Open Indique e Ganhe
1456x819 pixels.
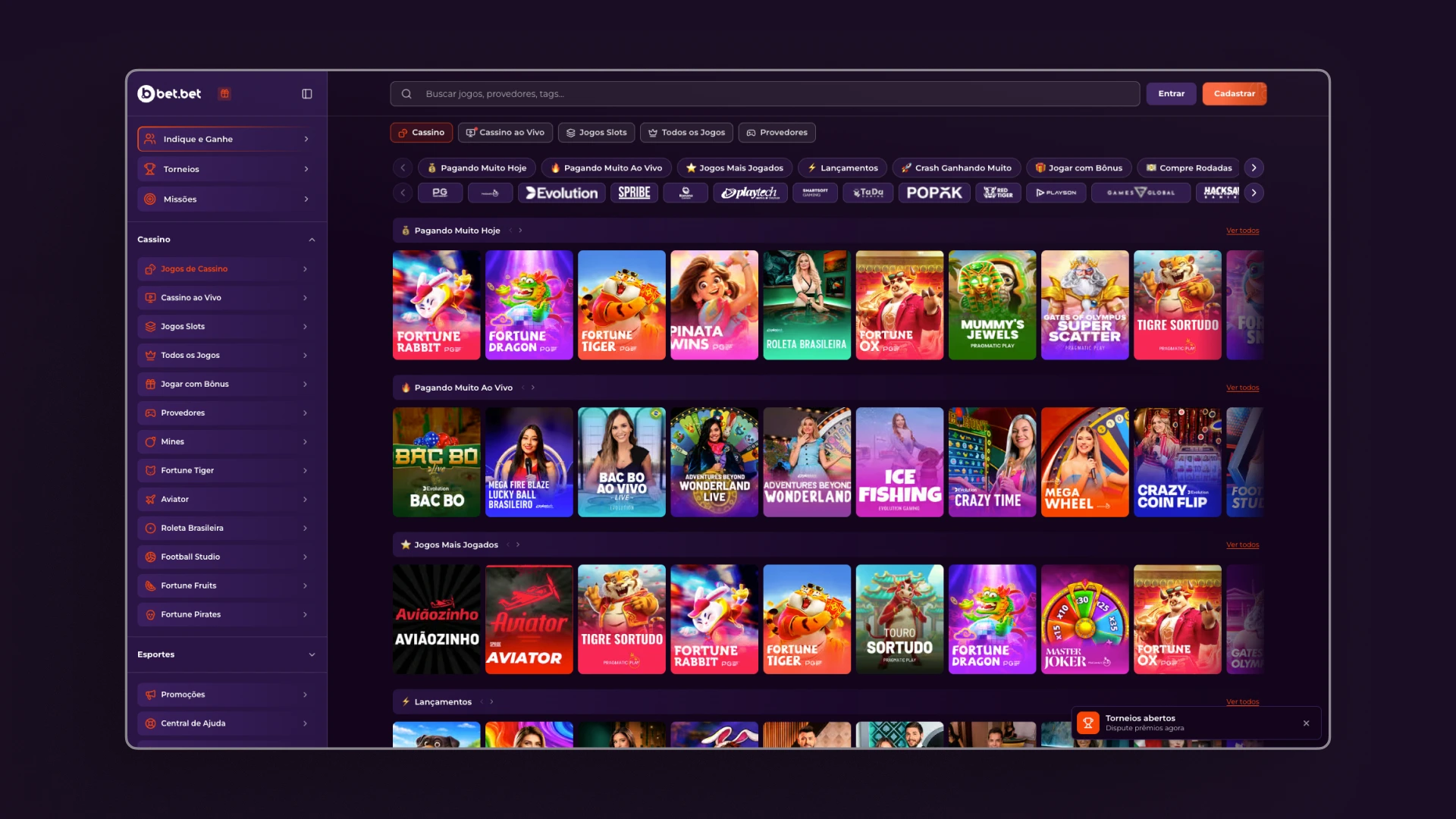(226, 139)
